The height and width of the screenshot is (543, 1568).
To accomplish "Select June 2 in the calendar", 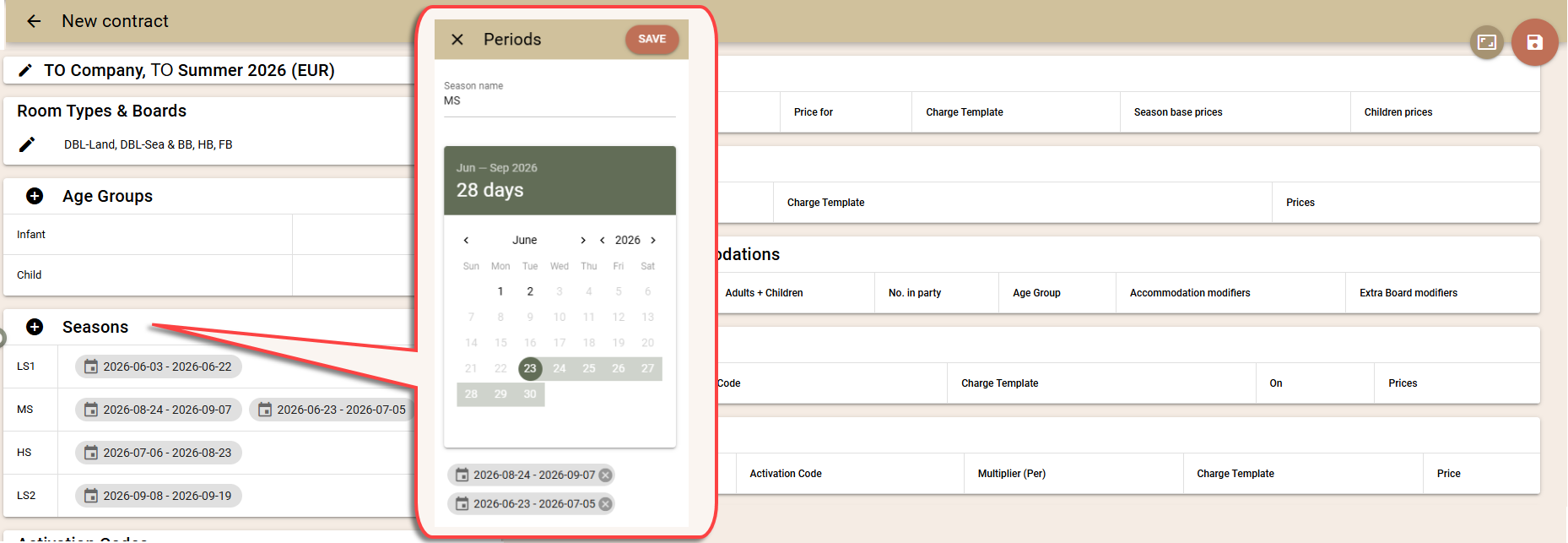I will click(530, 291).
